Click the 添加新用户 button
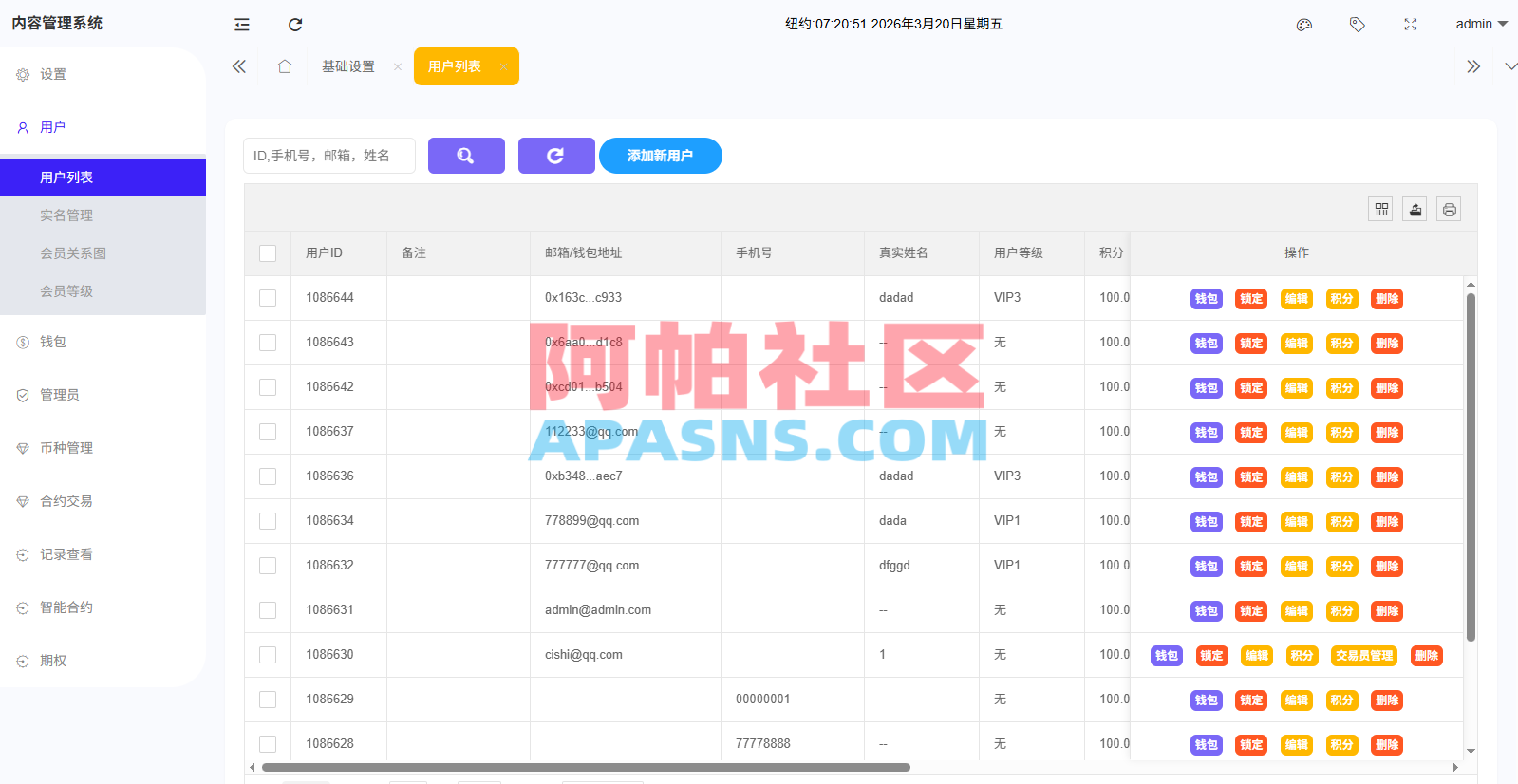The image size is (1518, 784). coord(661,156)
